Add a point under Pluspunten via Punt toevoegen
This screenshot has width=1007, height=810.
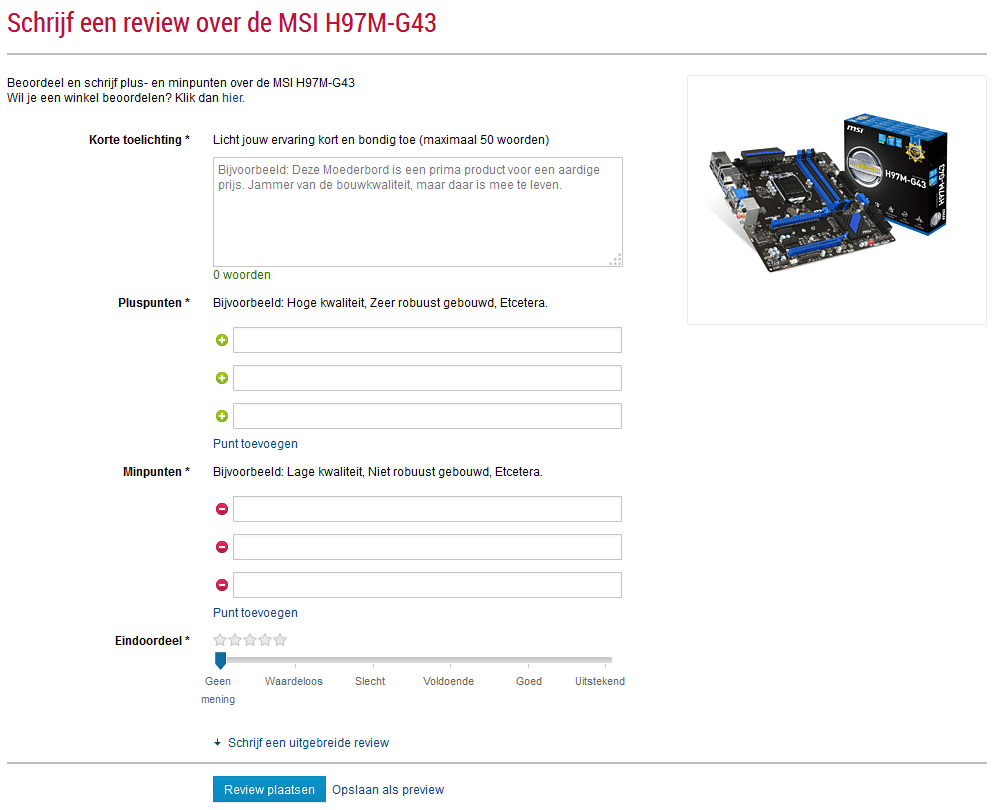tap(256, 444)
